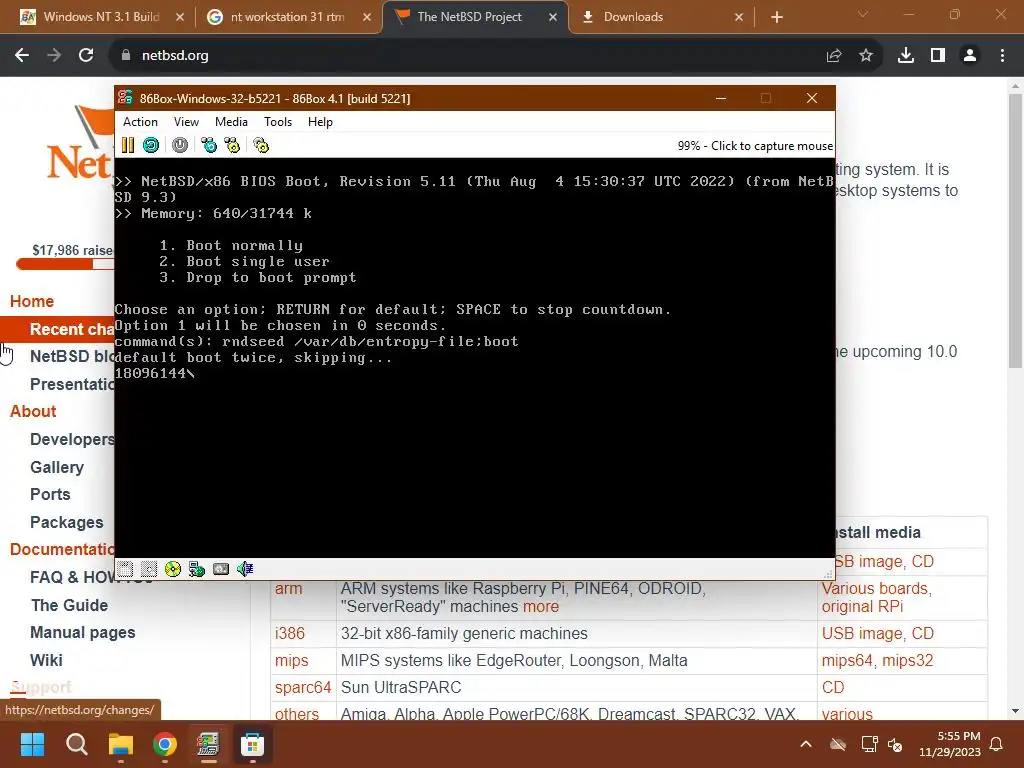Screen dimensions: 1024x768
Task: Open Chrome downloads icon
Action: 906,56
